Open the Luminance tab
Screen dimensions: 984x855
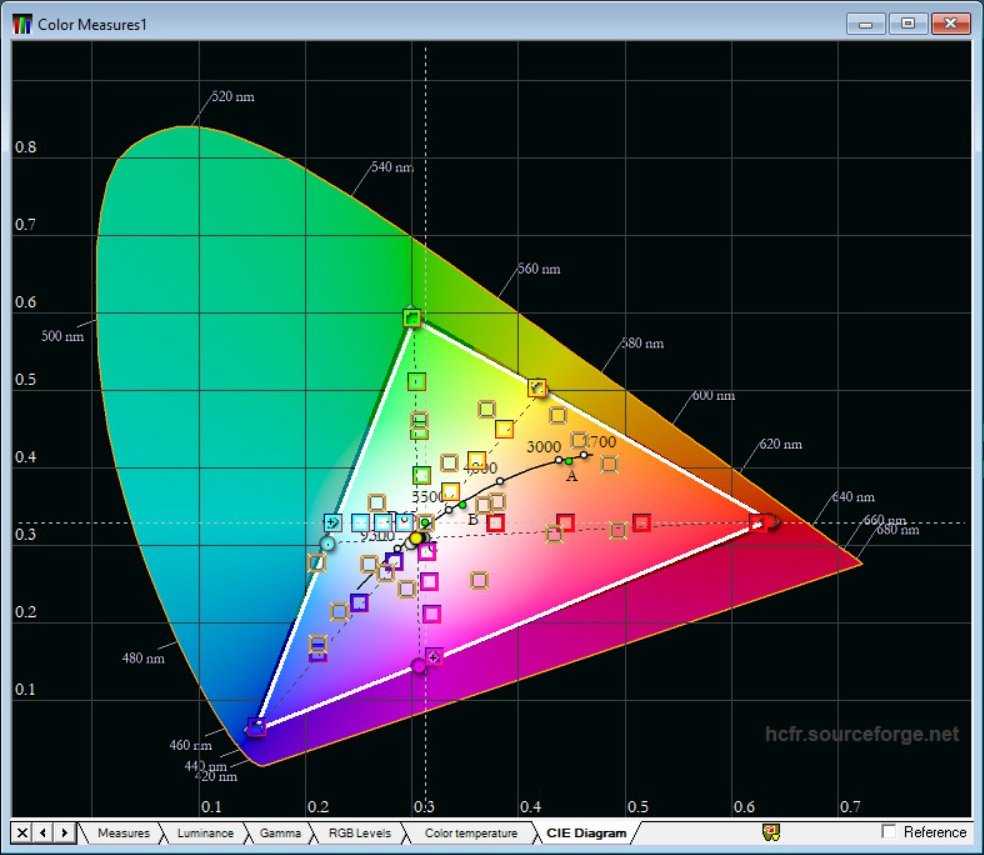tap(205, 833)
